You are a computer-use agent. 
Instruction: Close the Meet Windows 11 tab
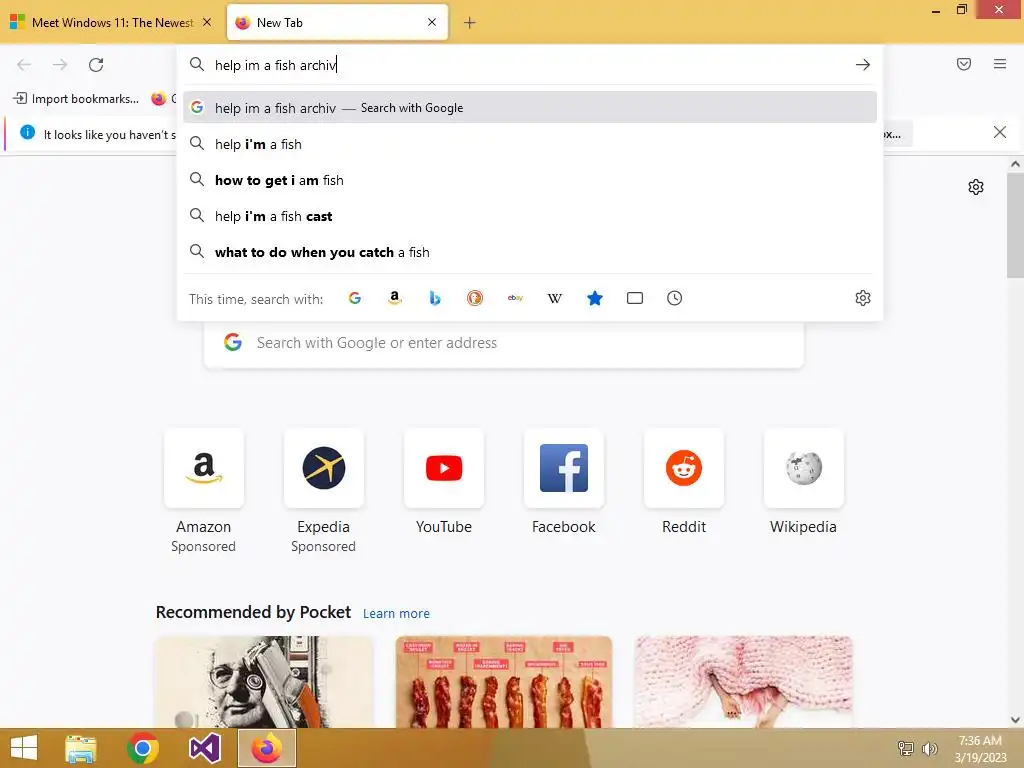(x=207, y=22)
